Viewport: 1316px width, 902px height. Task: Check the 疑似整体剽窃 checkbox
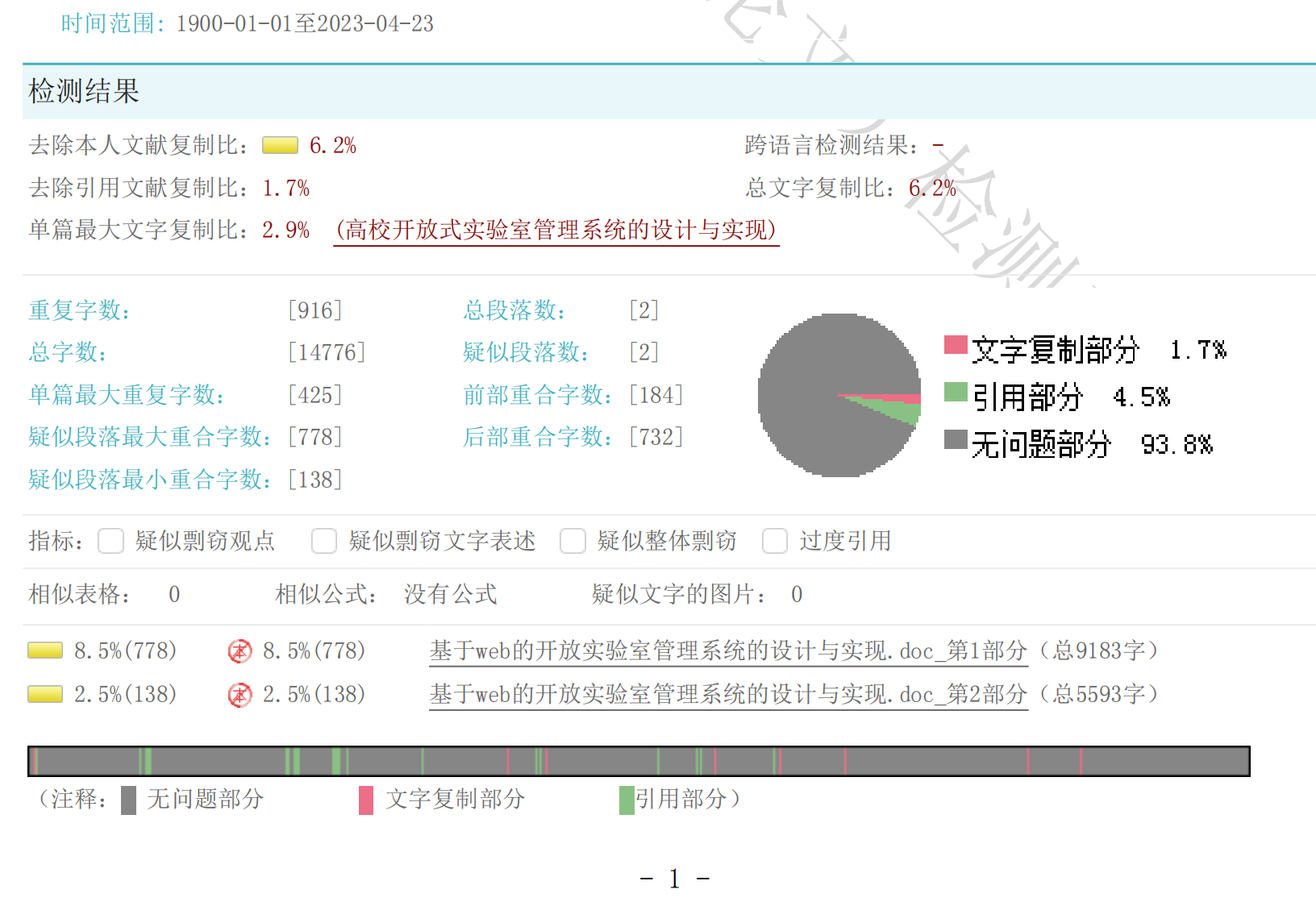573,541
